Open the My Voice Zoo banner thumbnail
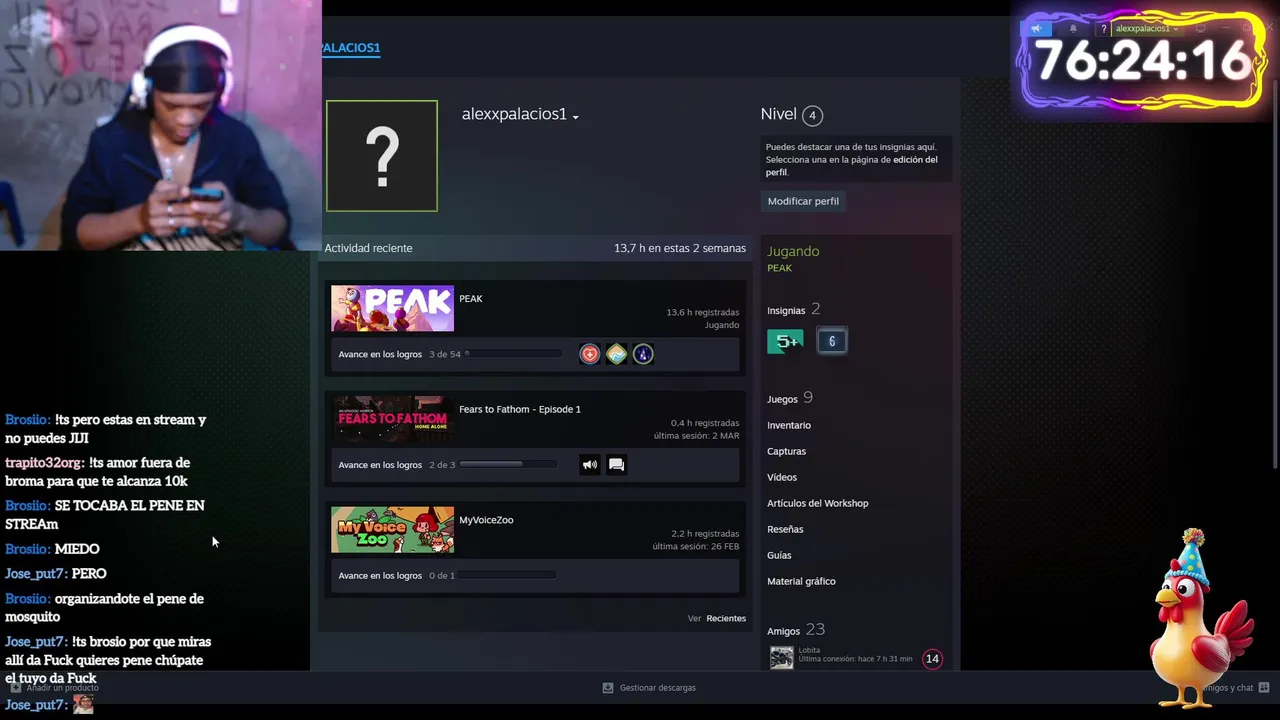The image size is (1280, 720). pyautogui.click(x=392, y=530)
